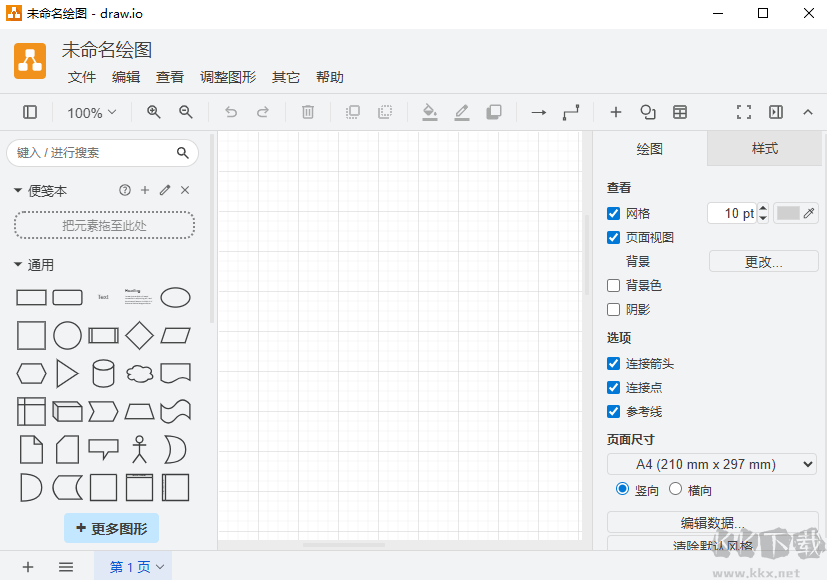Select the cloud shape in general palette
Screen dimensions: 827x580
coord(140,373)
